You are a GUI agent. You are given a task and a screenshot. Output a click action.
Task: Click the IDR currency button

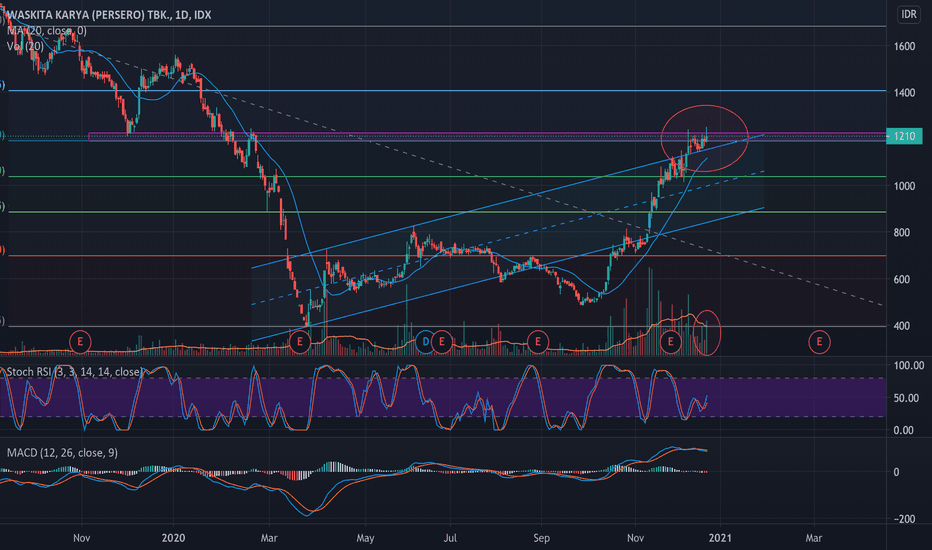coord(908,14)
